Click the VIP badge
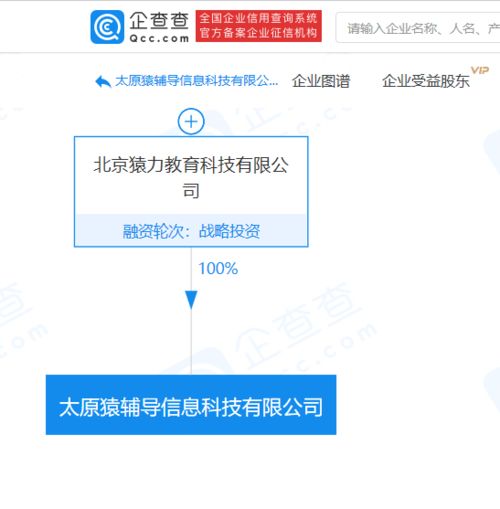 [x=480, y=70]
